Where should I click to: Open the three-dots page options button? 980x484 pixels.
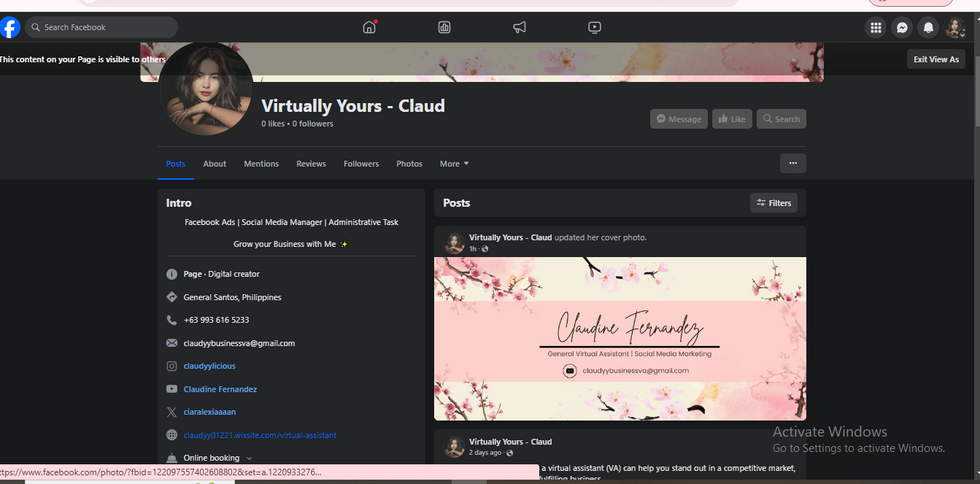(793, 163)
